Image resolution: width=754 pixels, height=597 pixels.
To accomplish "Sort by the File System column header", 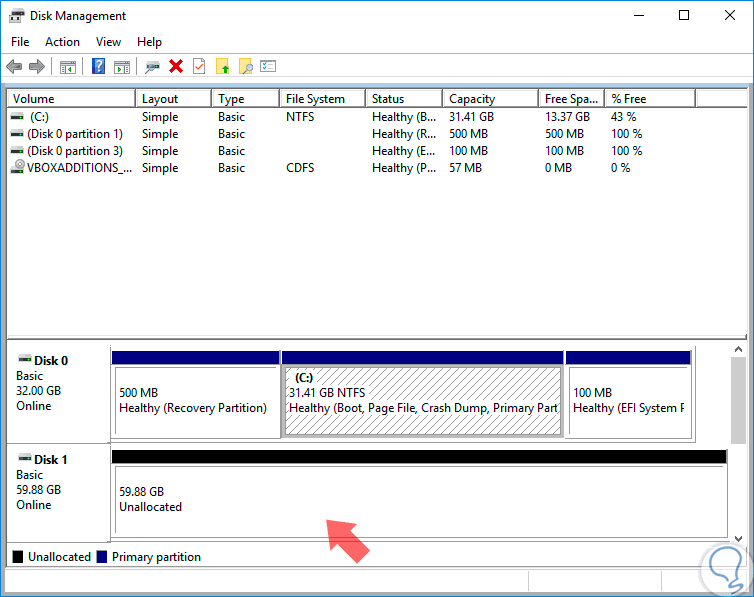I will [x=323, y=99].
